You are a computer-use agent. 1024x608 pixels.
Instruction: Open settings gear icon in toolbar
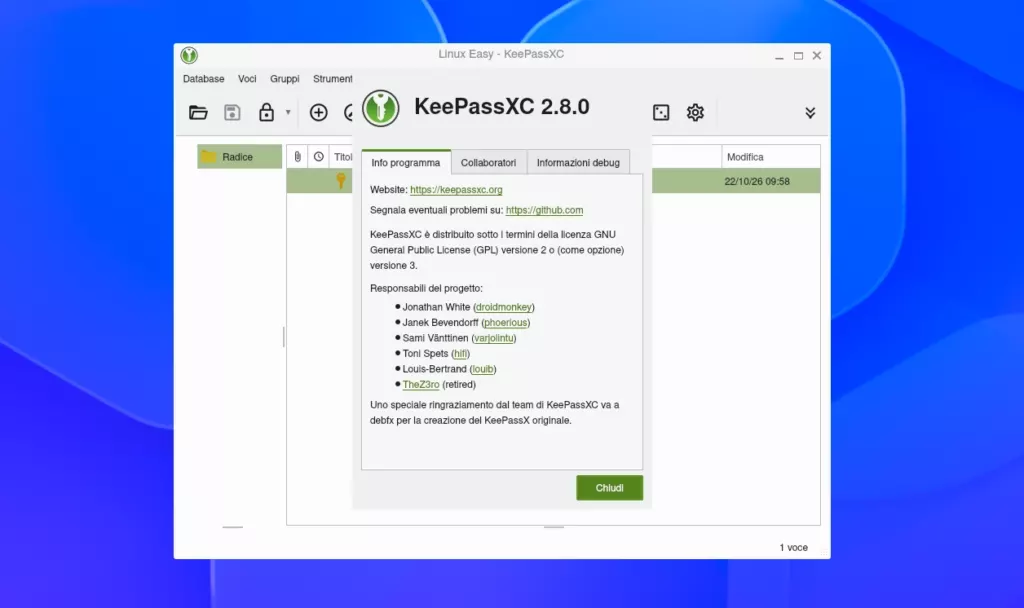pos(695,112)
